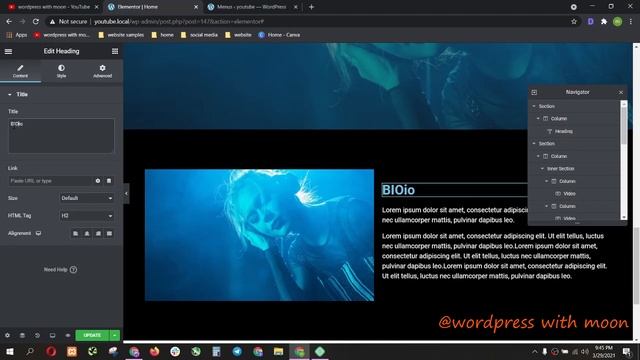The width and height of the screenshot is (640, 360).
Task: Open File Explorer from taskbar
Action: [278, 351]
